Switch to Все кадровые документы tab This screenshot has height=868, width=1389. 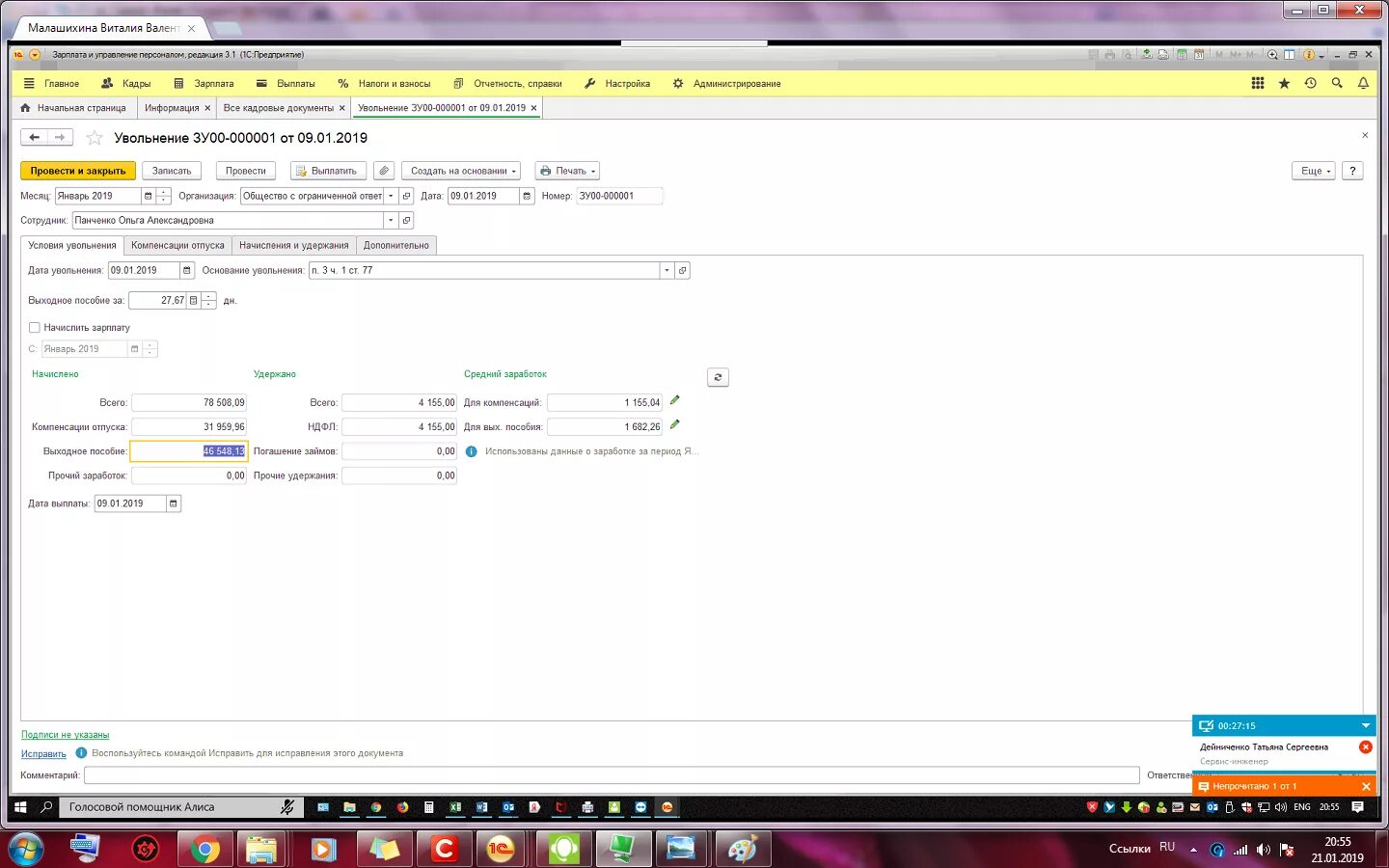[279, 108]
